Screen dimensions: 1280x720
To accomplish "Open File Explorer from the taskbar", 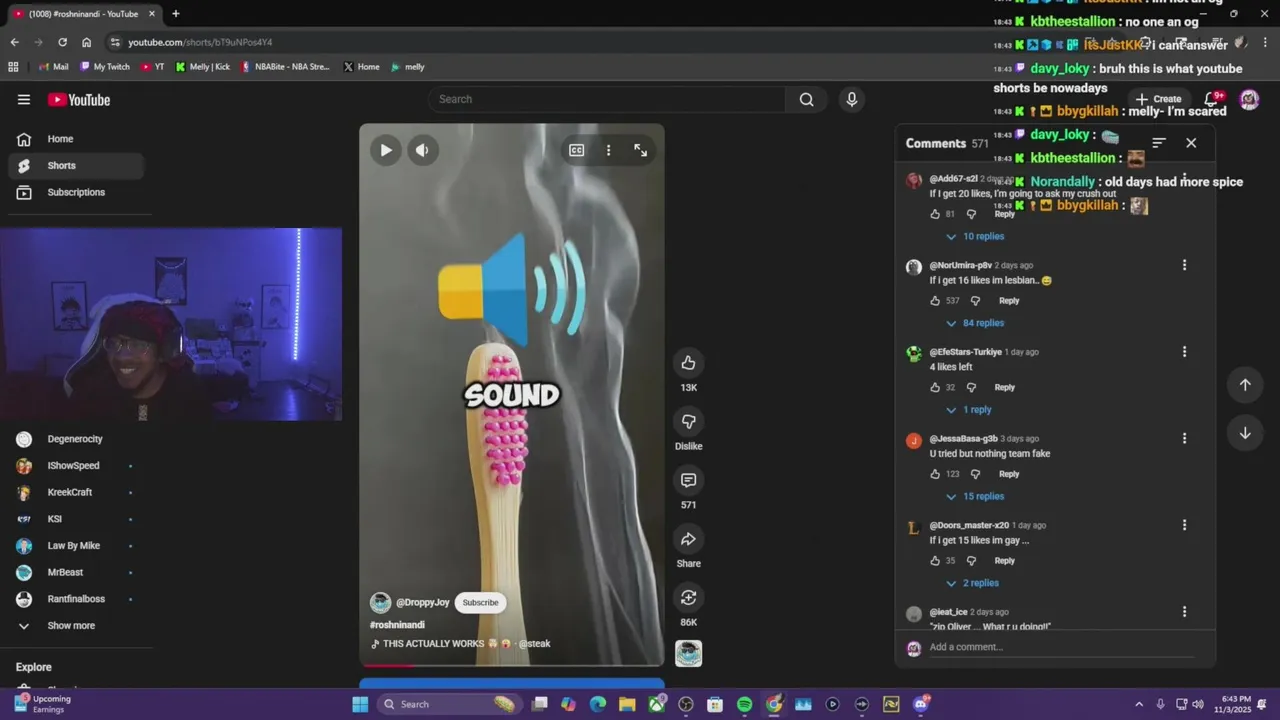I will click(x=627, y=704).
